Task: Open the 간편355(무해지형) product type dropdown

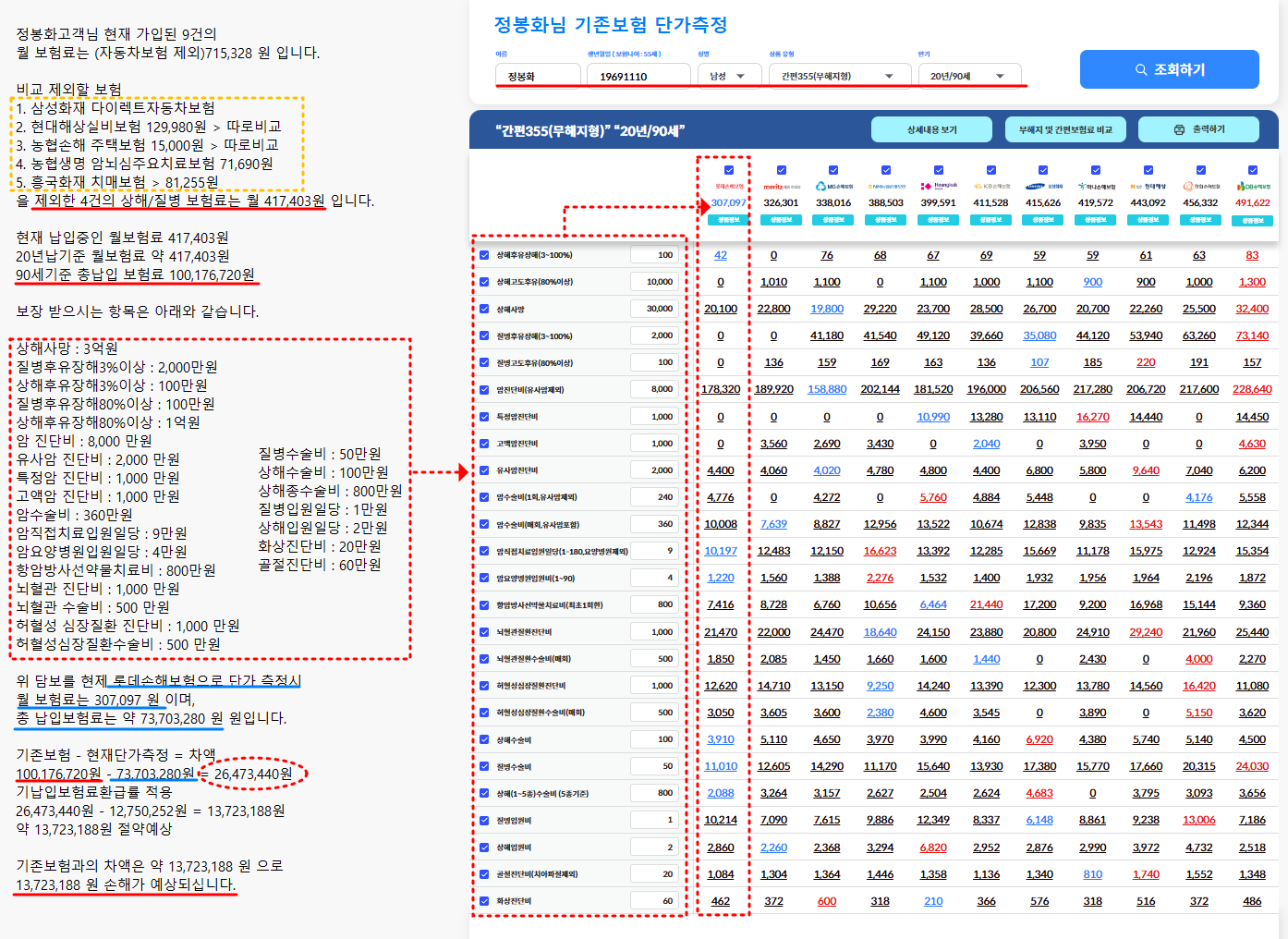Action: pyautogui.click(x=839, y=76)
